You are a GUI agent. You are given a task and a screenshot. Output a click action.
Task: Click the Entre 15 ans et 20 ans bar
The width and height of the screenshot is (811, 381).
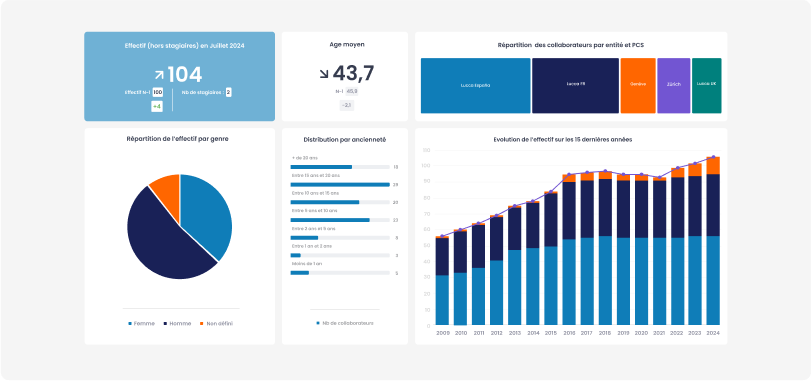coord(340,185)
